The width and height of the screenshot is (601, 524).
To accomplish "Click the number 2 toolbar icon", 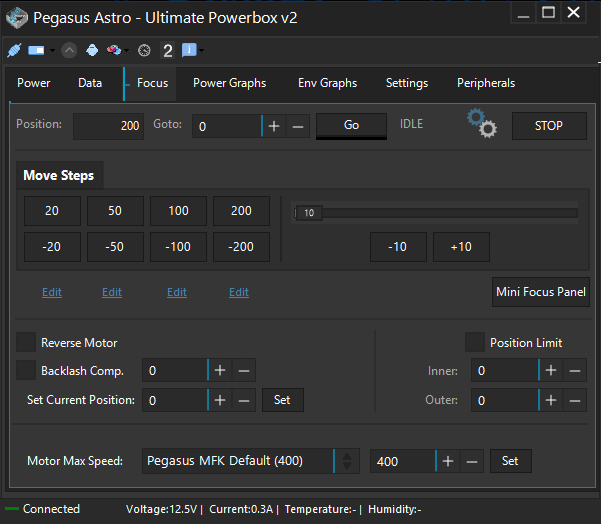I will (167, 50).
